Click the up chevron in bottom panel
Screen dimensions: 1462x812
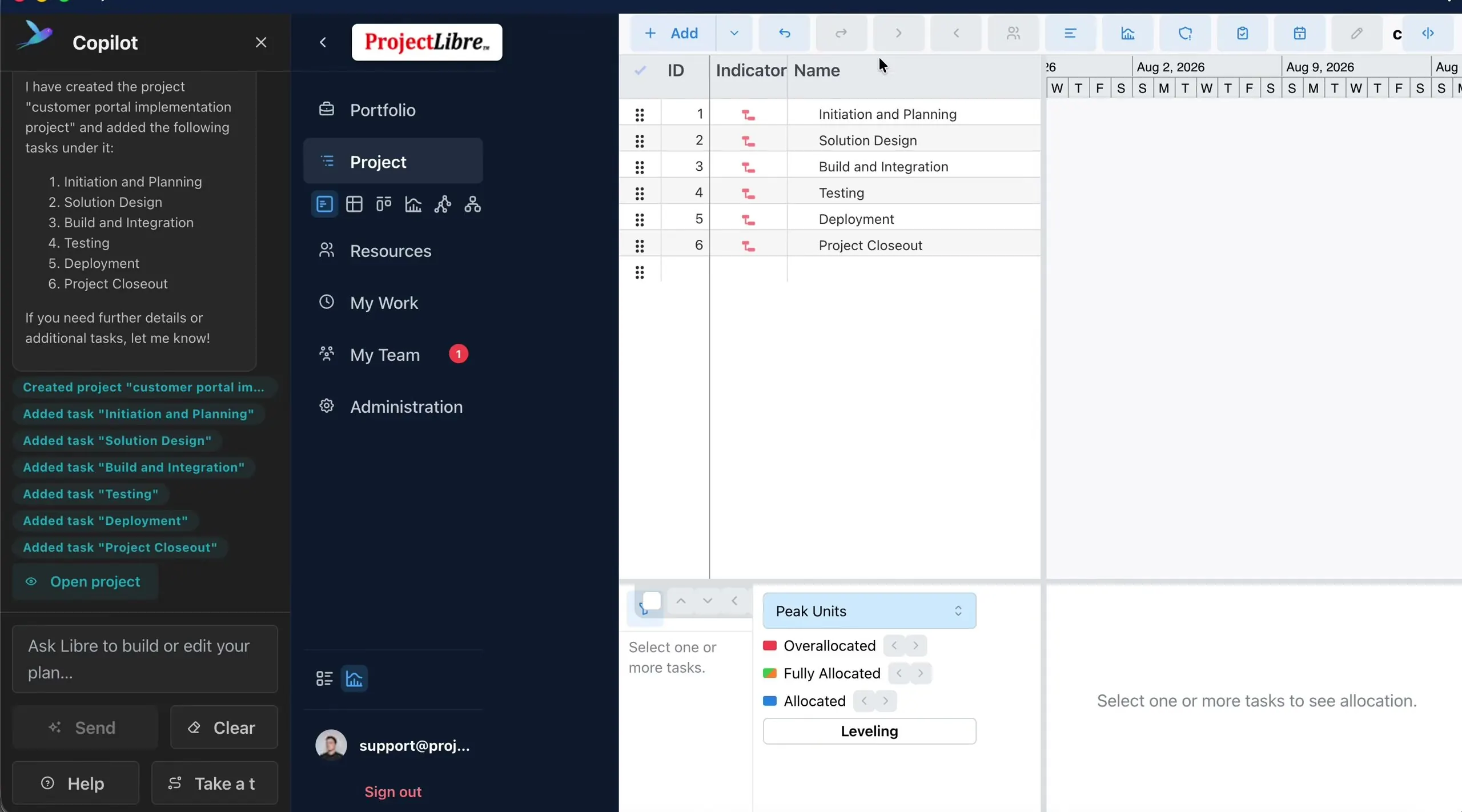pyautogui.click(x=681, y=601)
